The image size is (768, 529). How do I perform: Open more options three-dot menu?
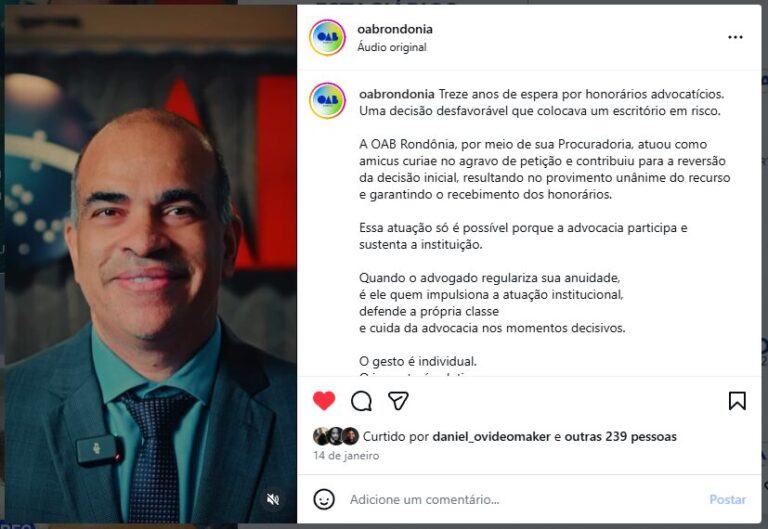[735, 37]
